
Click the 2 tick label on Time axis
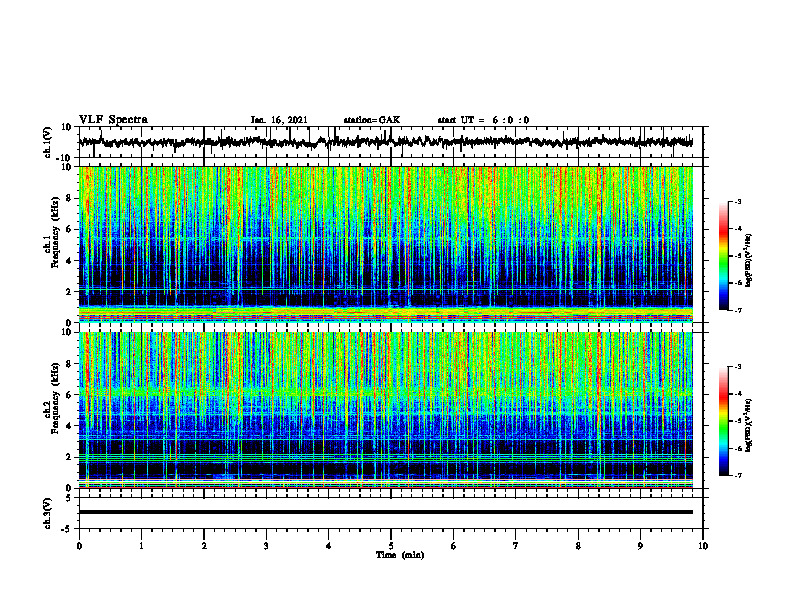[204, 546]
